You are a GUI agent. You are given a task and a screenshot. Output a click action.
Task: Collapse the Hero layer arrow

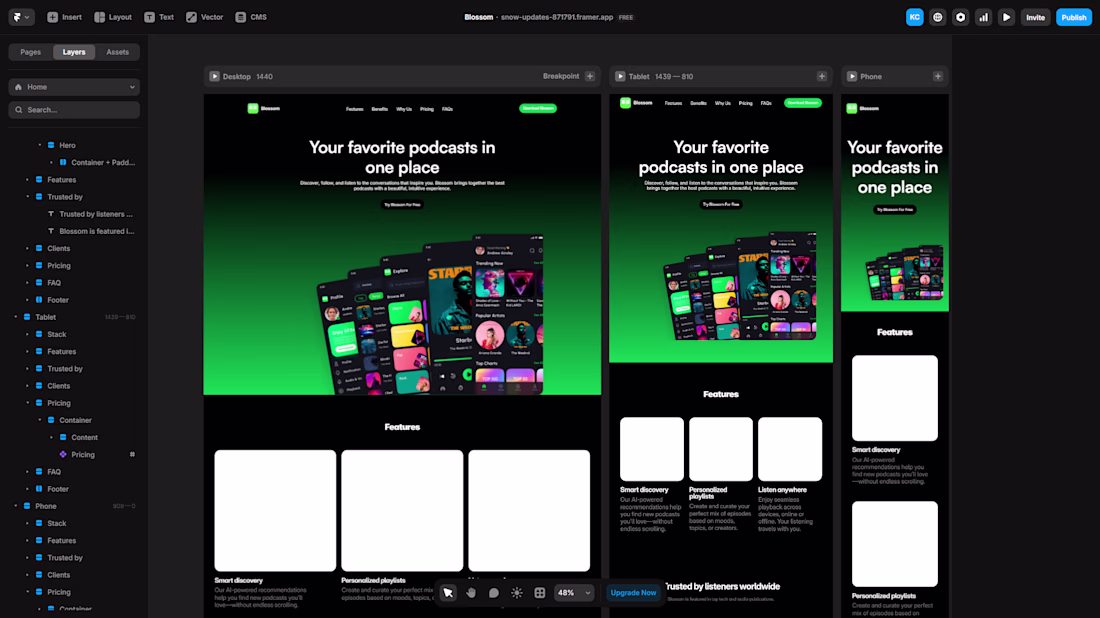pos(39,145)
